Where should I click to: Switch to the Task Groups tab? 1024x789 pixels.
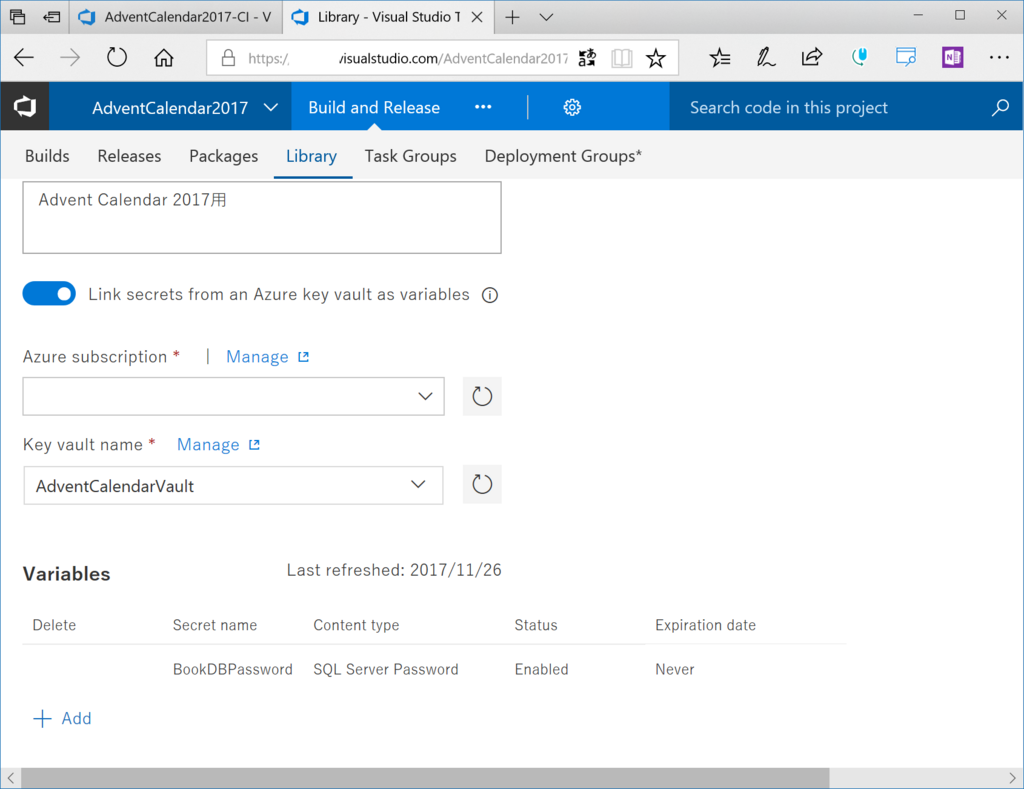pyautogui.click(x=411, y=156)
